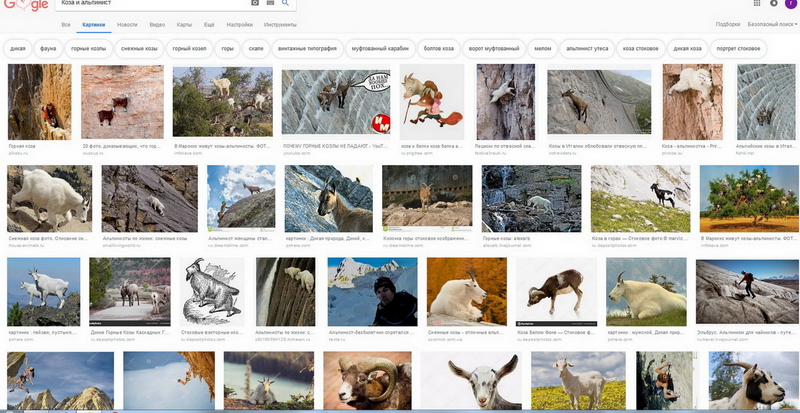The image size is (800, 413).
Task: Select the 'ворот муфтованный' chip
Action: pos(493,49)
